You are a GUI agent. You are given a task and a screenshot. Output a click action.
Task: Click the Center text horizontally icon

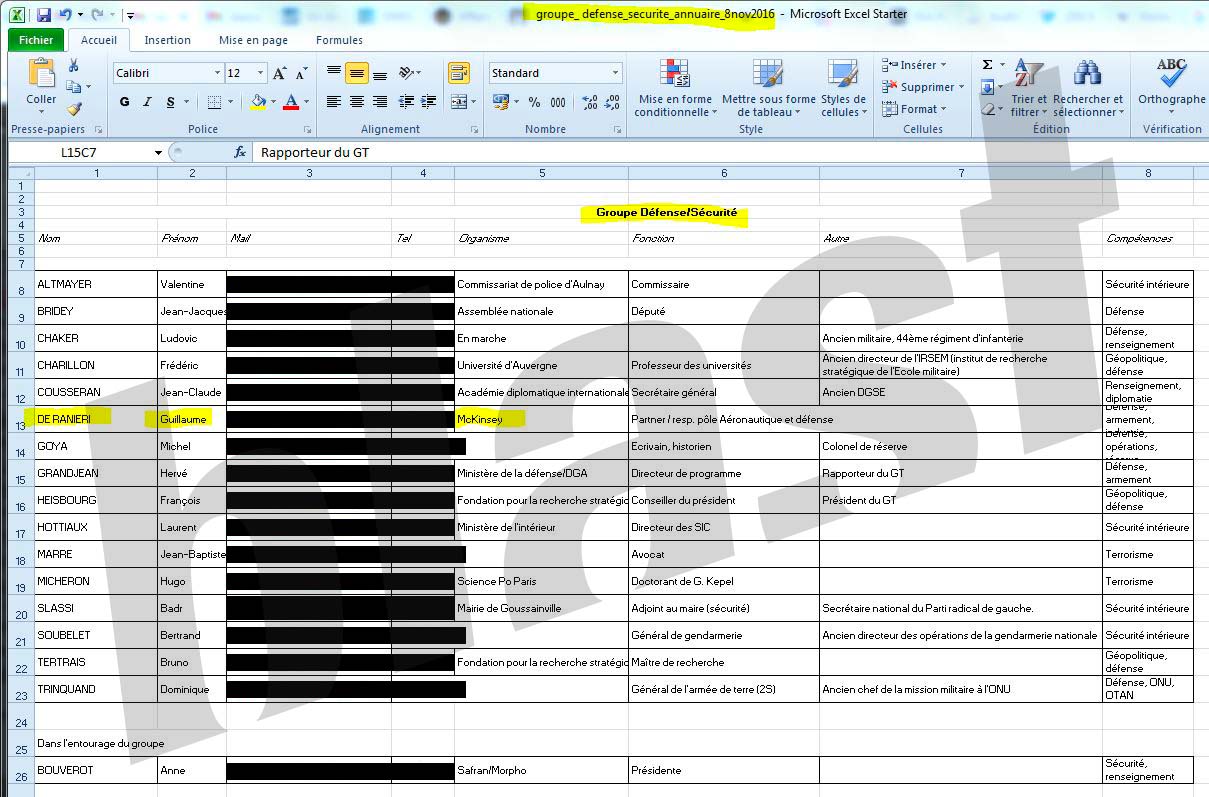[x=357, y=102]
